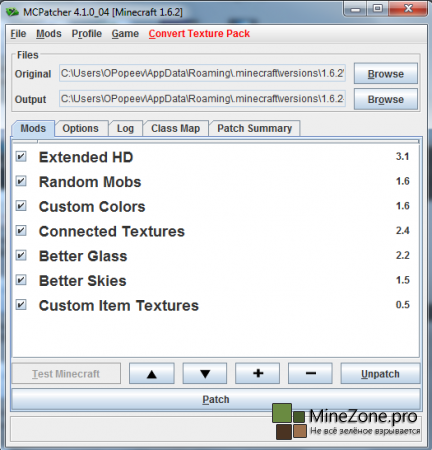Image resolution: width=432 pixels, height=450 pixels.
Task: Click version 3.1 of Extended HD
Action: (403, 156)
